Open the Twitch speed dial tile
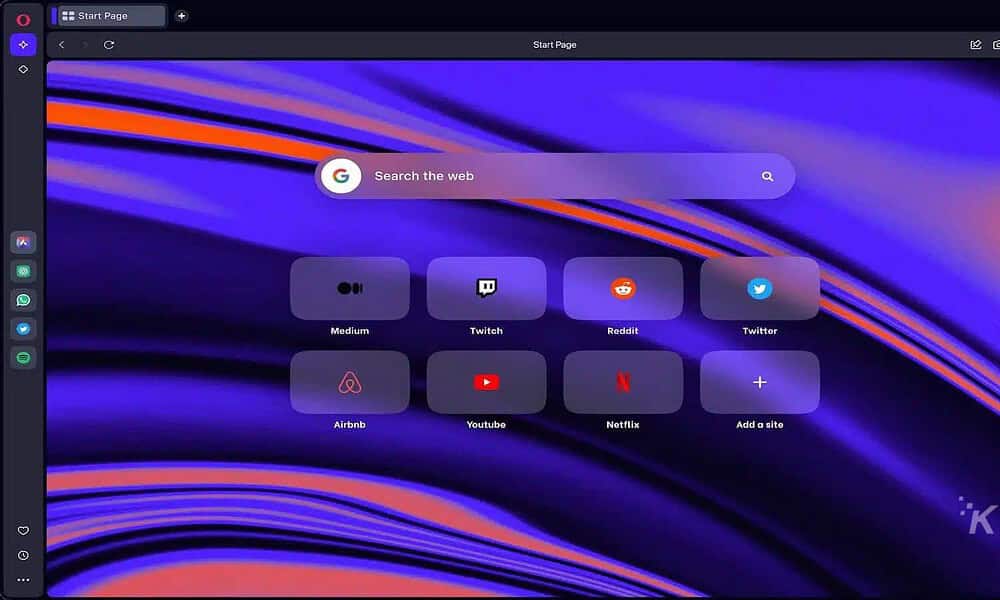Screen dimensions: 1000x600 [486, 288]
